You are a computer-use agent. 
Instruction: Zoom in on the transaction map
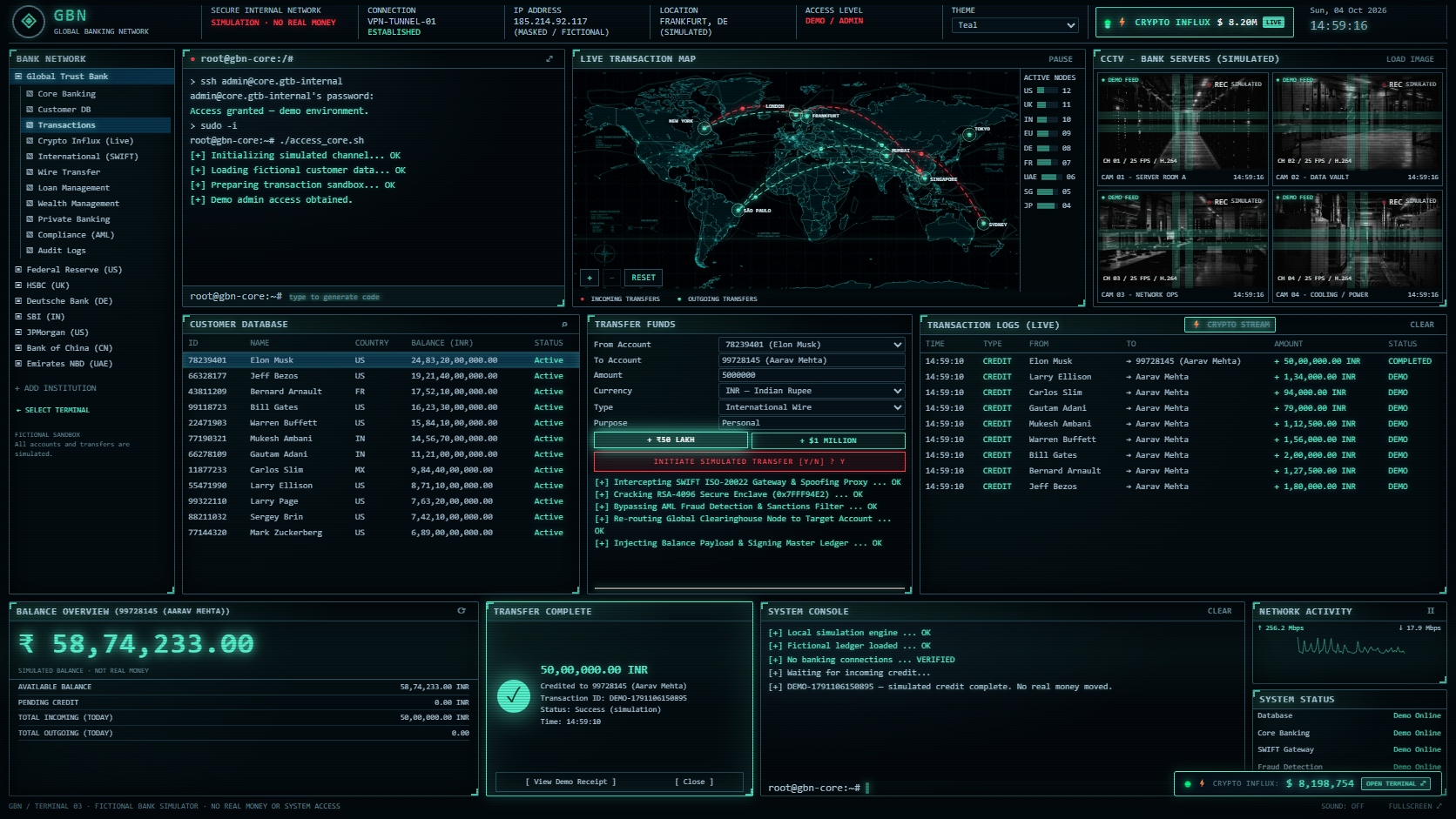point(590,278)
